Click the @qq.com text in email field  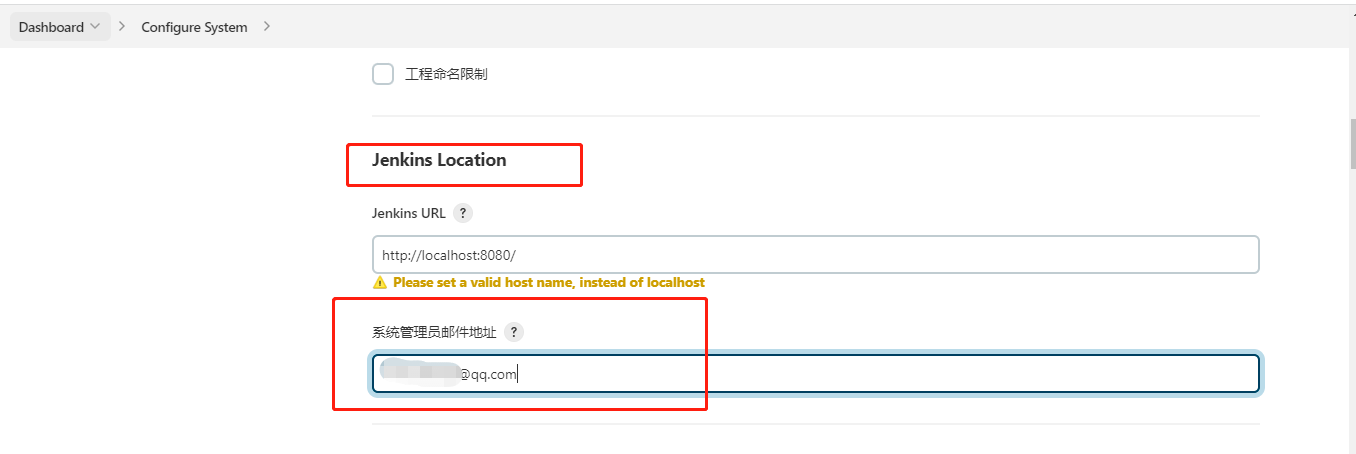tap(487, 374)
